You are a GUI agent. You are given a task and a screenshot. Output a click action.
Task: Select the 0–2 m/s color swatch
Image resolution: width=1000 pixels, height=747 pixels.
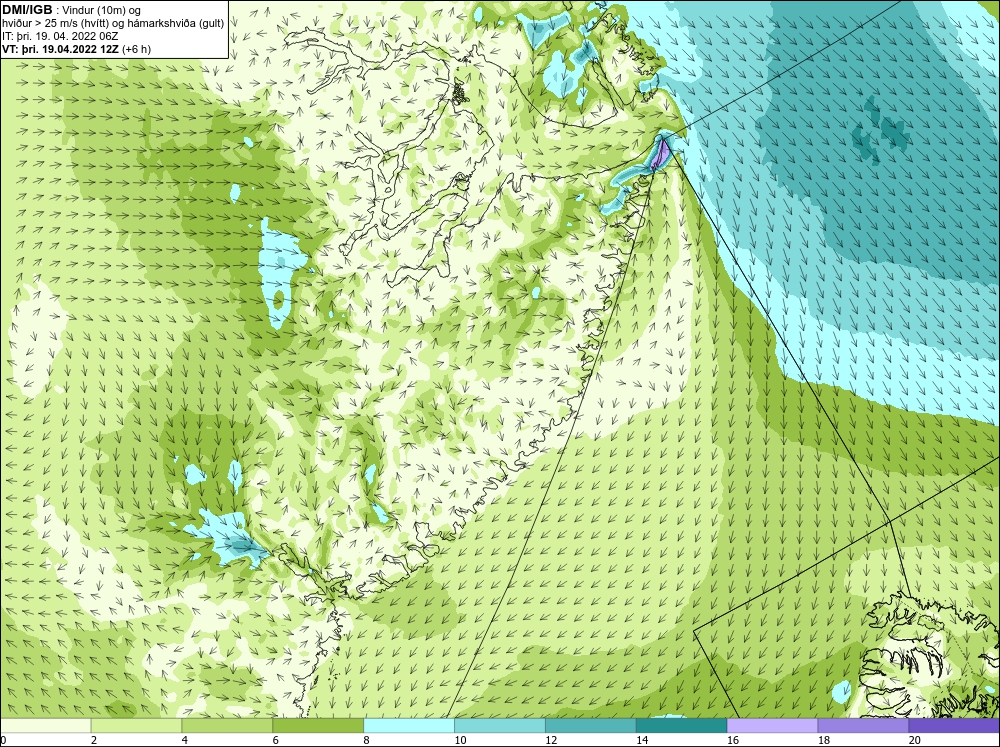(x=45, y=725)
